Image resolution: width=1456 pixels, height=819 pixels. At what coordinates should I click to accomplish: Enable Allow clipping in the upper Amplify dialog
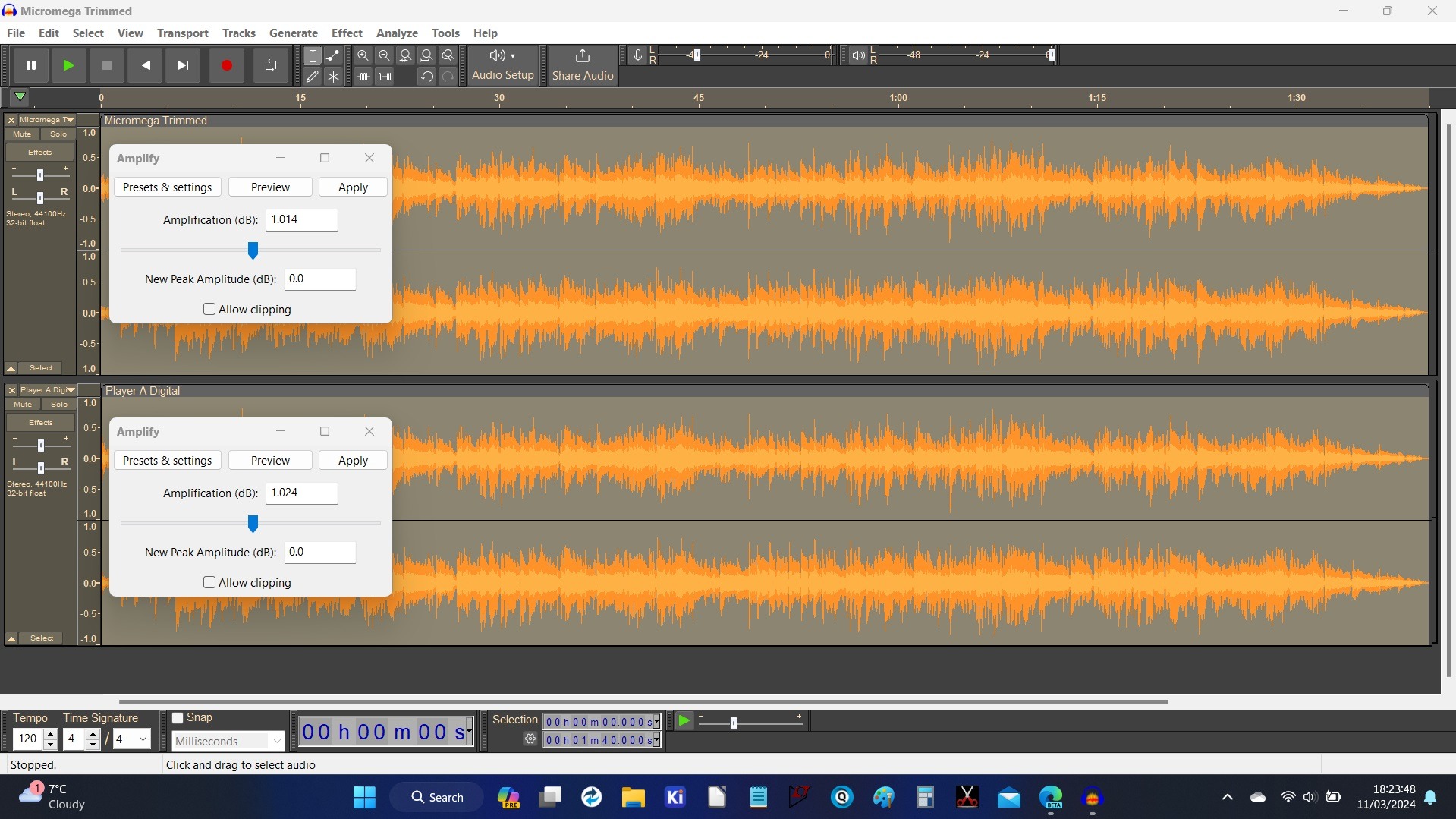coord(209,309)
